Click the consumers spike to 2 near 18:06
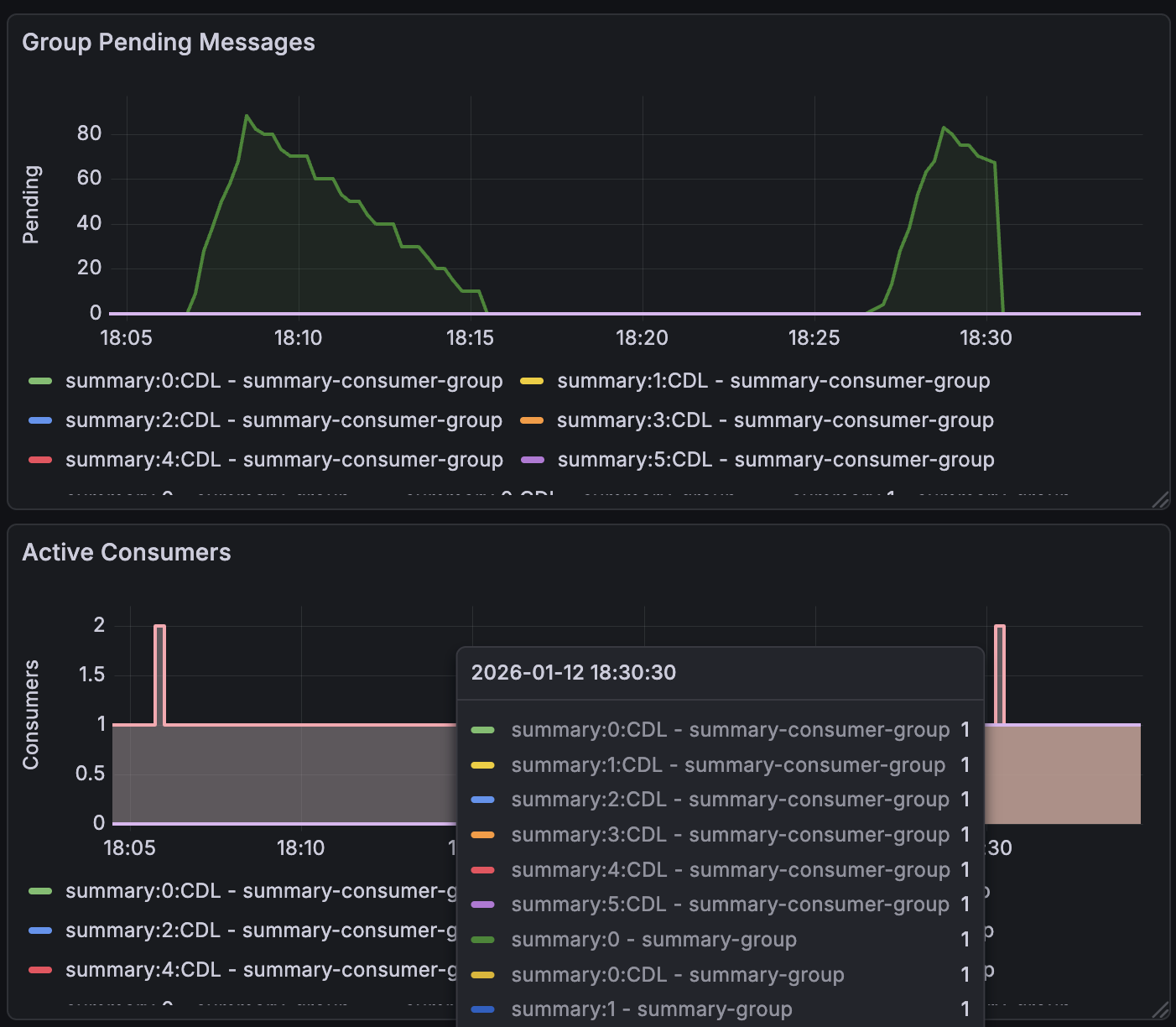Screen dimensions: 1176x1027 pyautogui.click(x=159, y=626)
